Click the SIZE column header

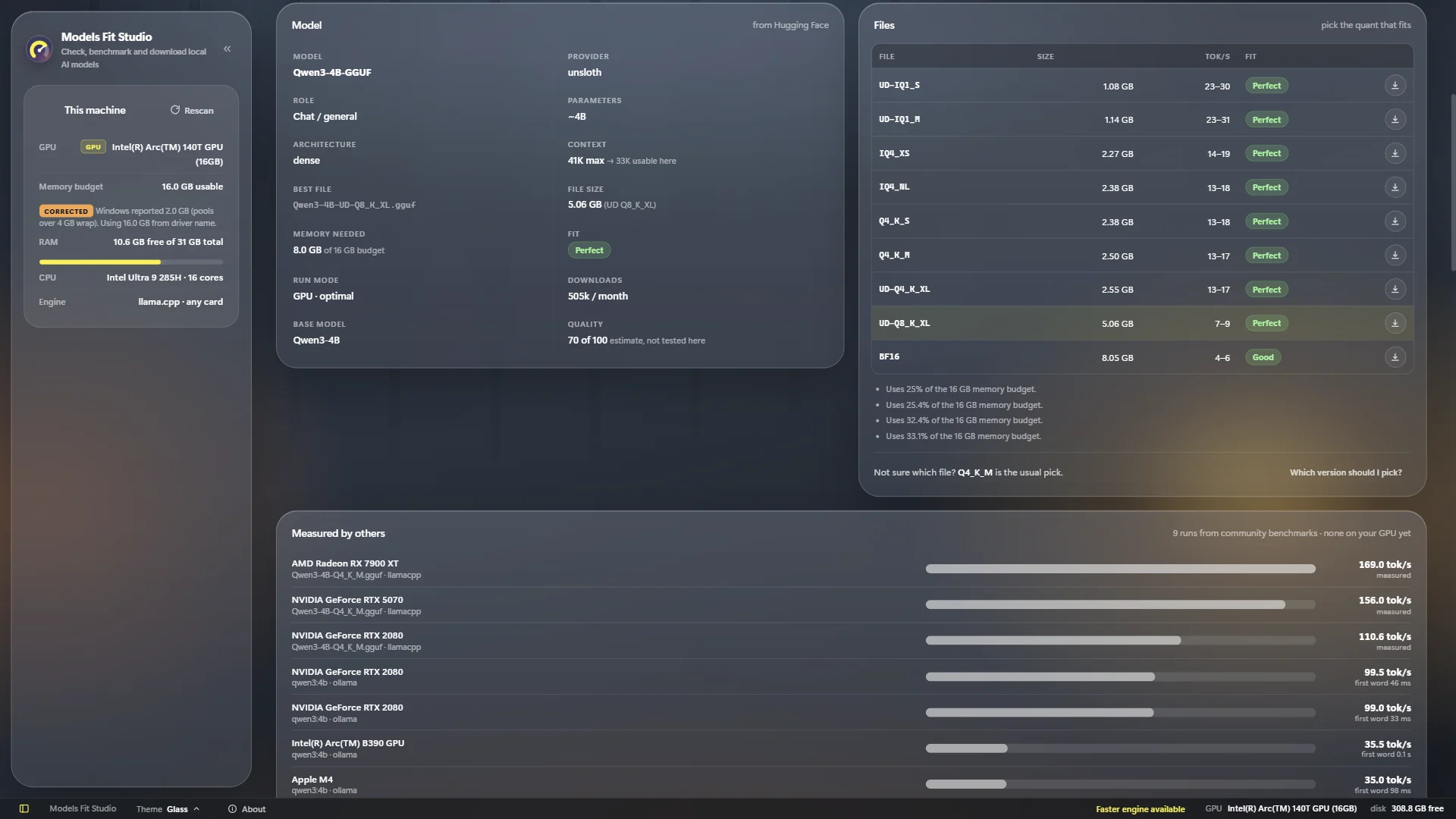pos(1045,57)
